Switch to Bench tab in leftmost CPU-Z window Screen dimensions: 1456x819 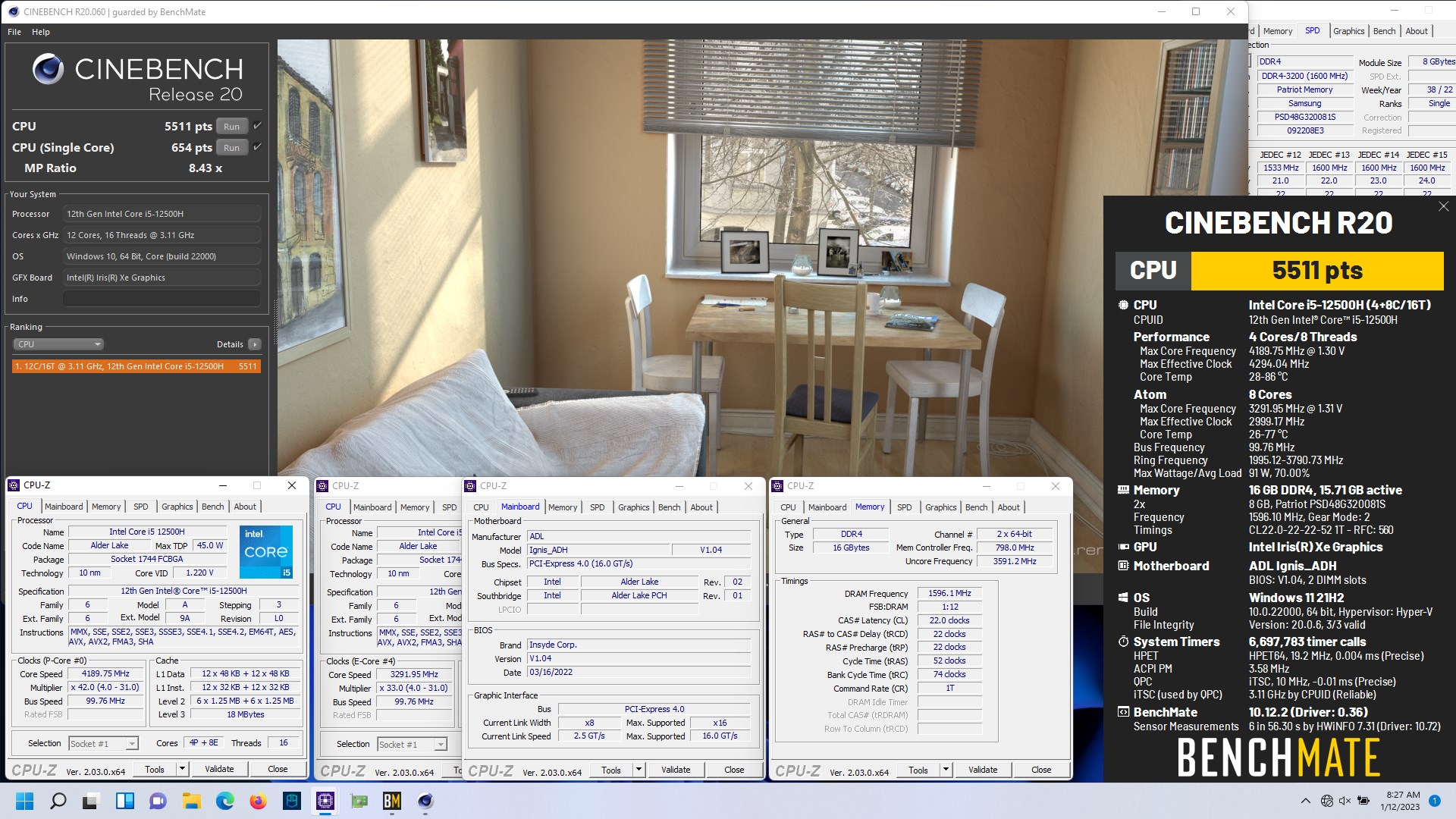coord(213,507)
